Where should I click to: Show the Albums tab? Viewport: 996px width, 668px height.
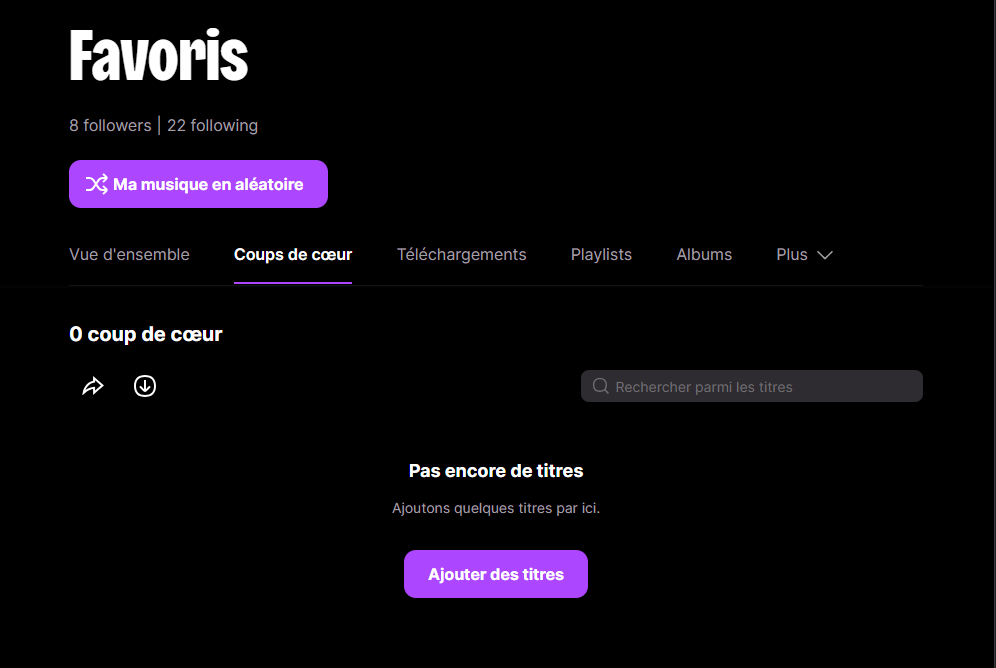704,255
